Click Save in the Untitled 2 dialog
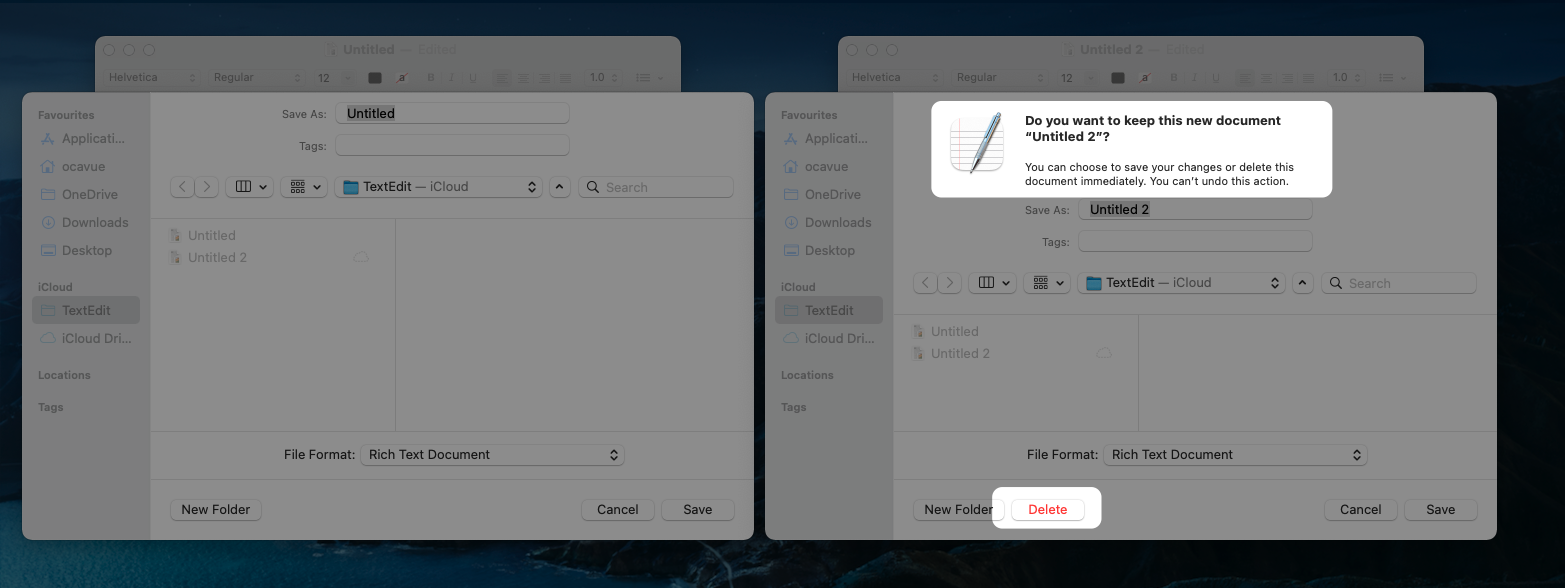This screenshot has width=1565, height=588. pos(1441,509)
